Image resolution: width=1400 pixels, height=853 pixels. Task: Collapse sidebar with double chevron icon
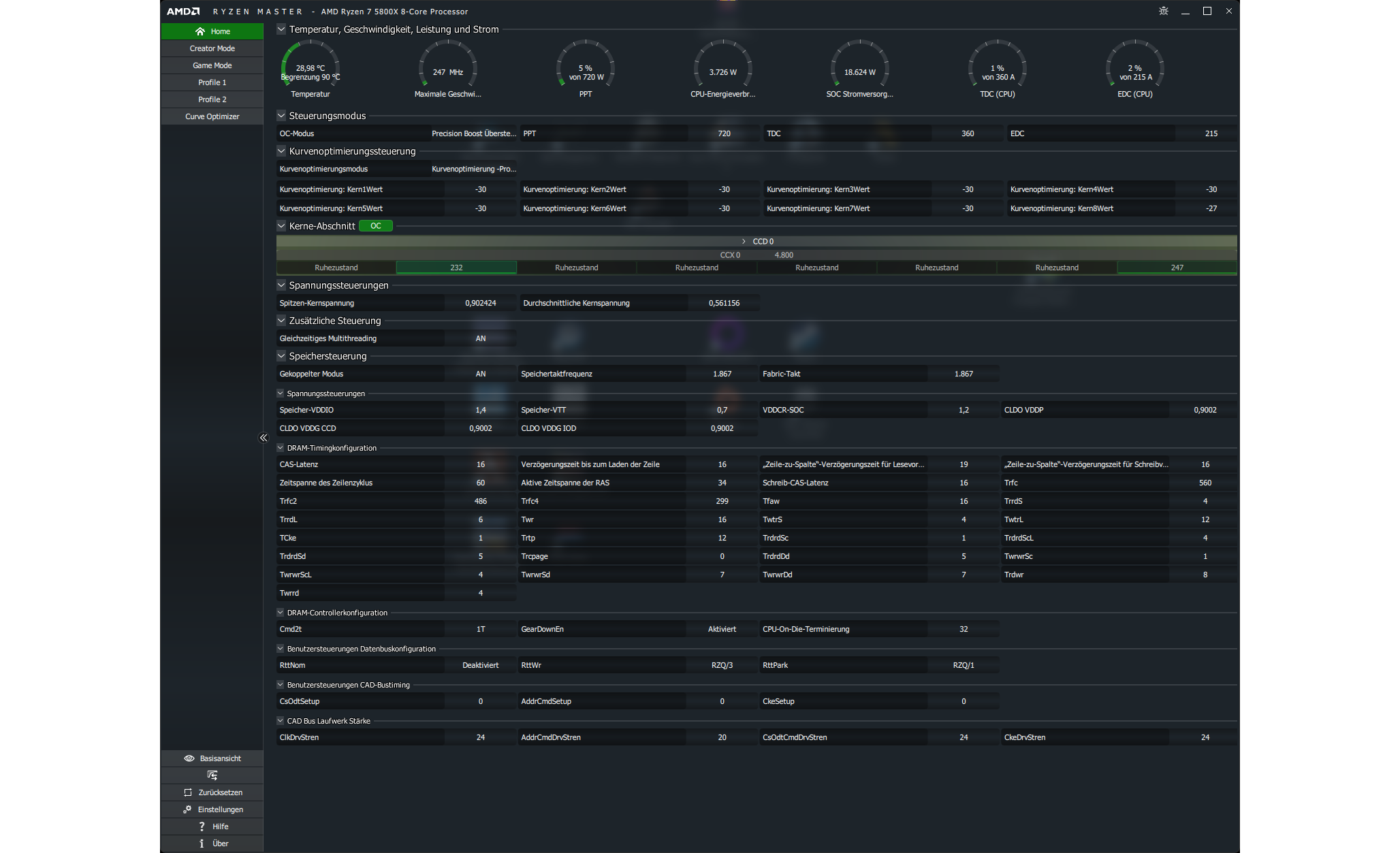[x=264, y=438]
